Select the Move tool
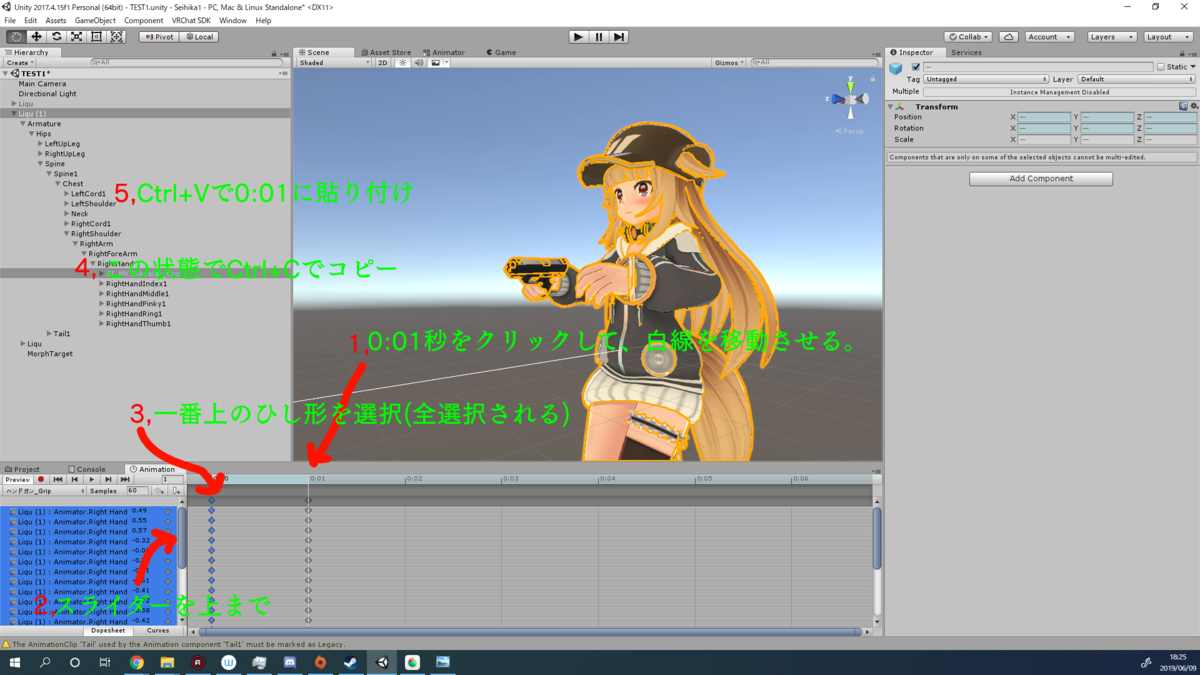 coord(36,37)
